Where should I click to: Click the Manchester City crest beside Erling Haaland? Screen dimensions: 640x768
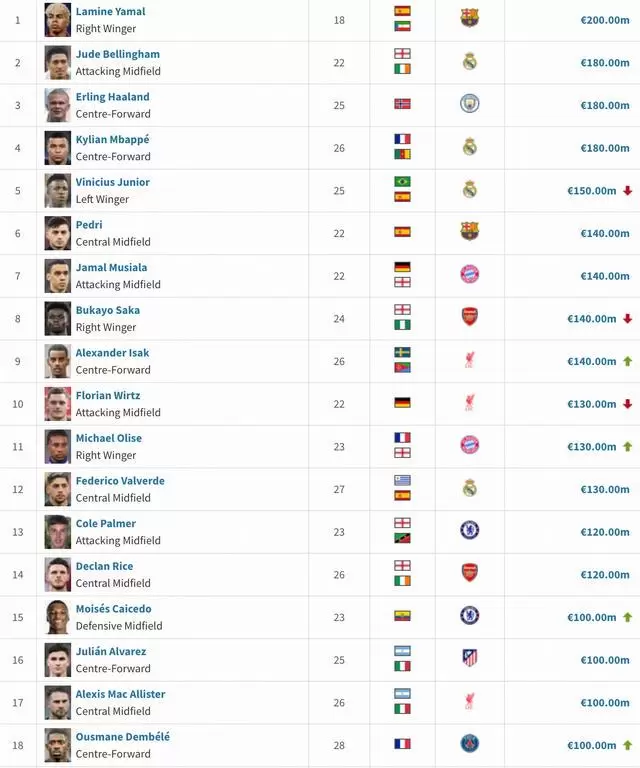coord(469,103)
